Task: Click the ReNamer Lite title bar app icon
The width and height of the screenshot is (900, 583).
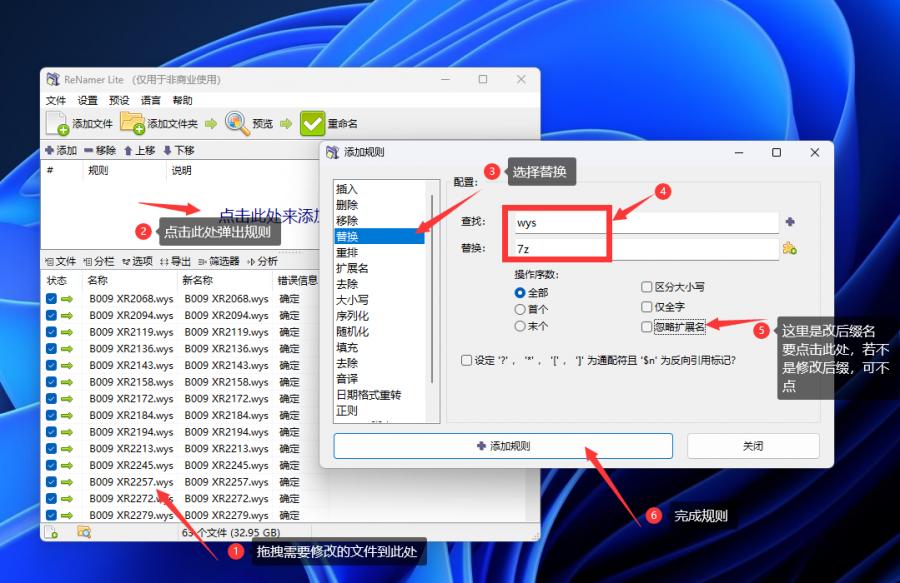Action: [x=53, y=79]
